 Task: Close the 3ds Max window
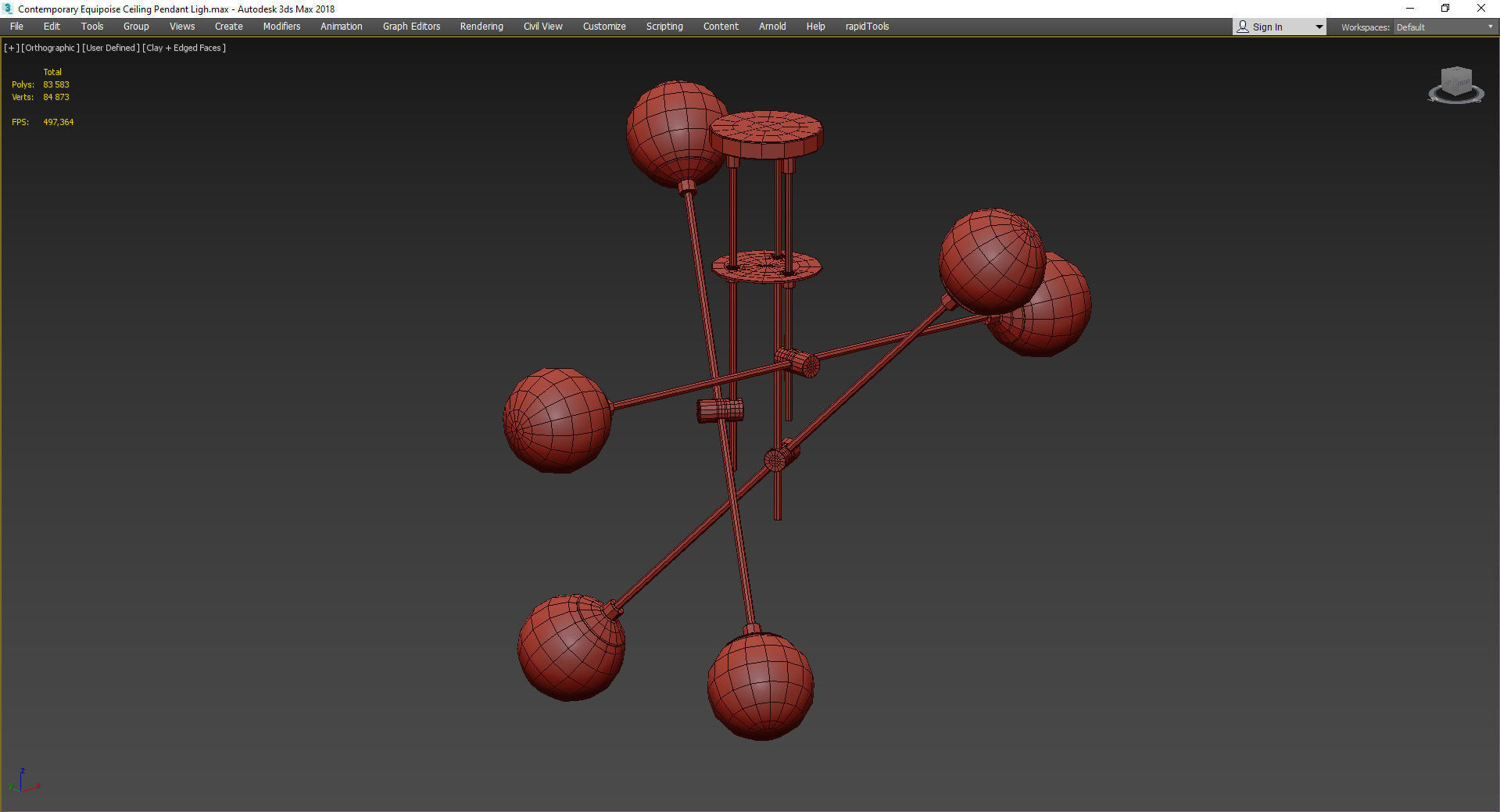tap(1481, 9)
